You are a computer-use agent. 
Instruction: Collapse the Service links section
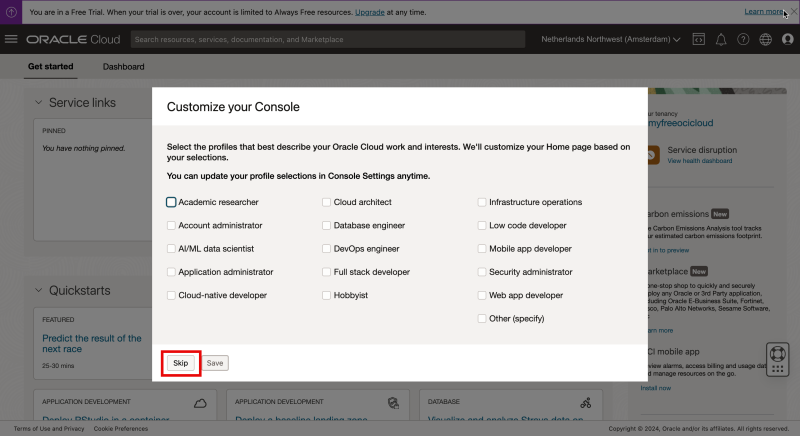(x=38, y=102)
